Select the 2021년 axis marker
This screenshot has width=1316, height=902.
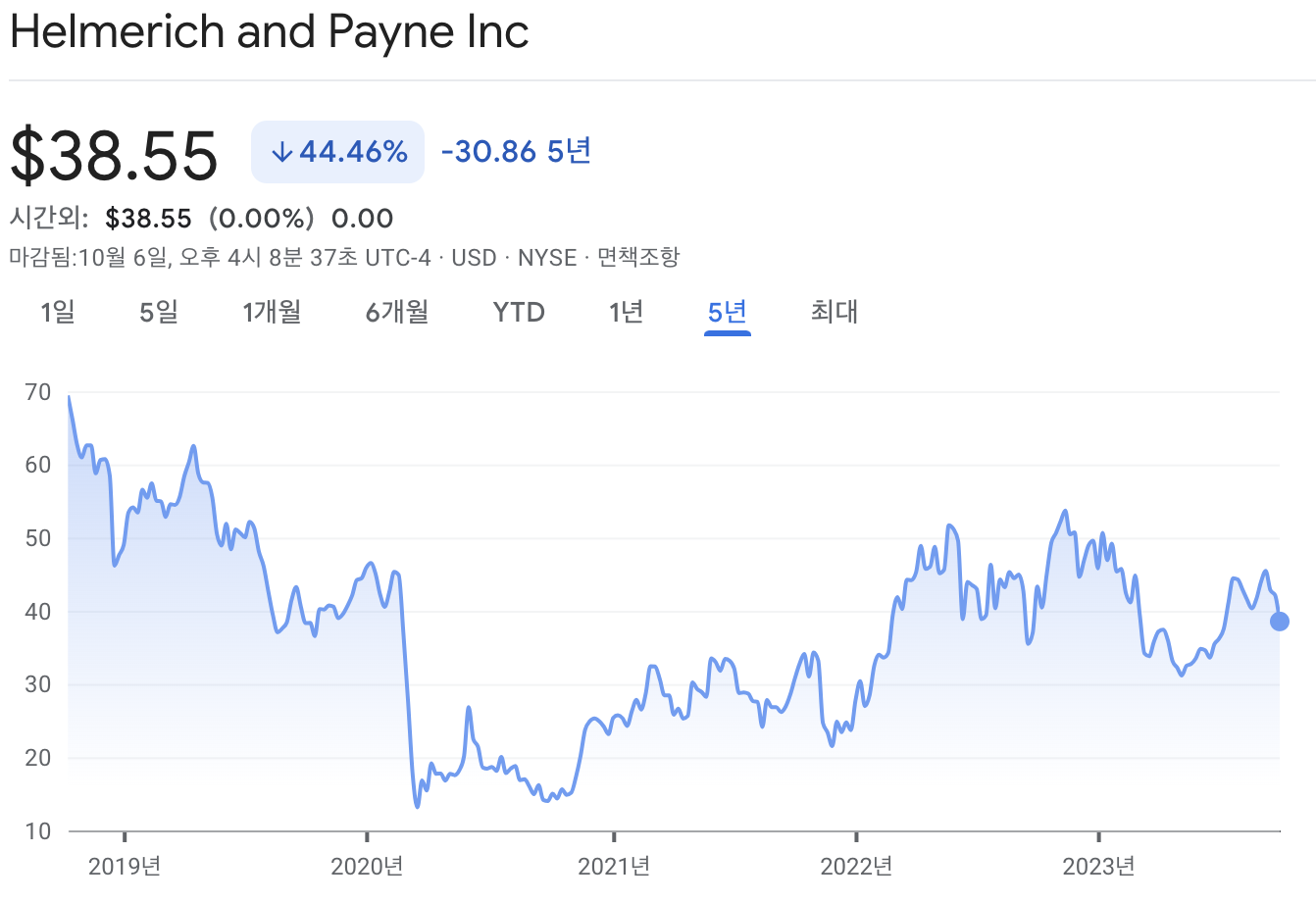pos(614,866)
